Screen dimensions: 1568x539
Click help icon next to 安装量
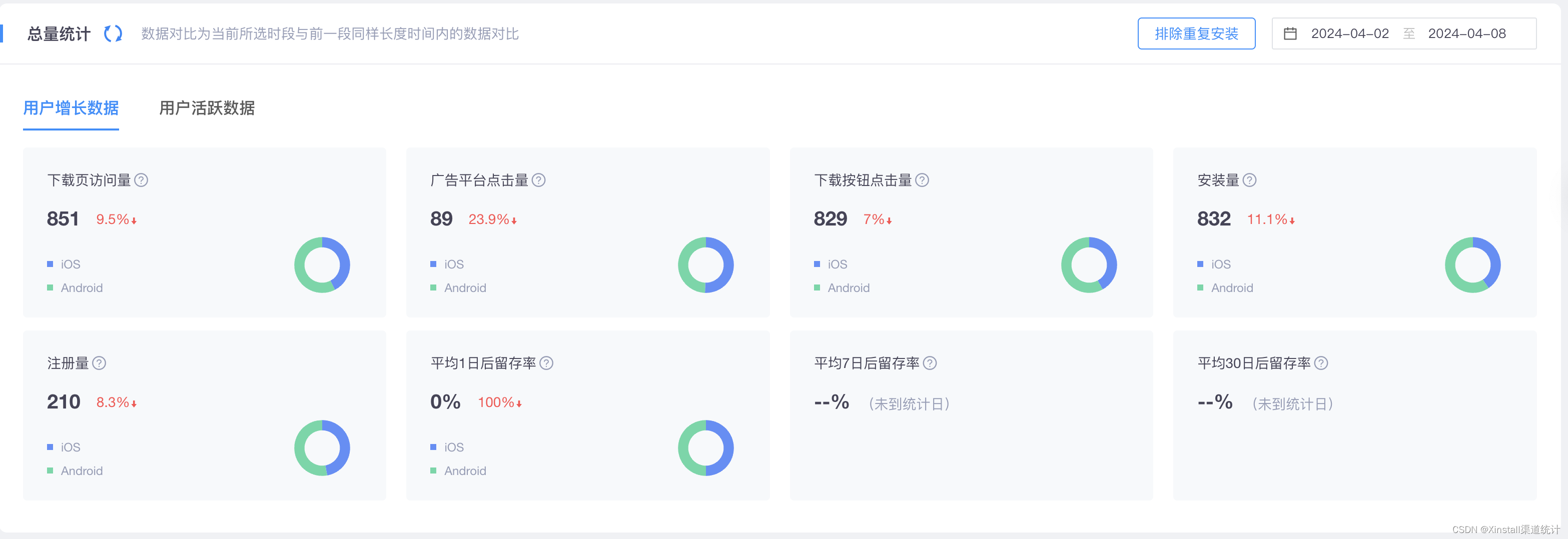pos(1250,180)
